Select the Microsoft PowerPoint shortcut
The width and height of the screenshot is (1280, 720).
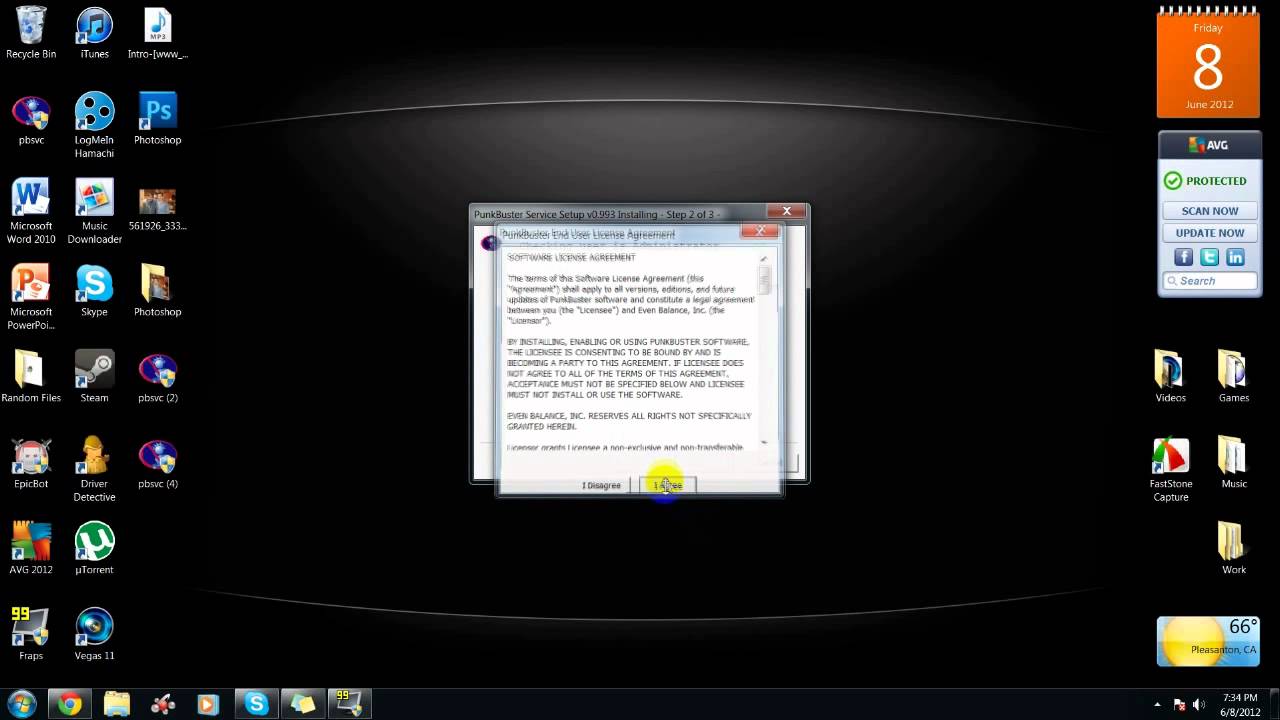pyautogui.click(x=31, y=297)
